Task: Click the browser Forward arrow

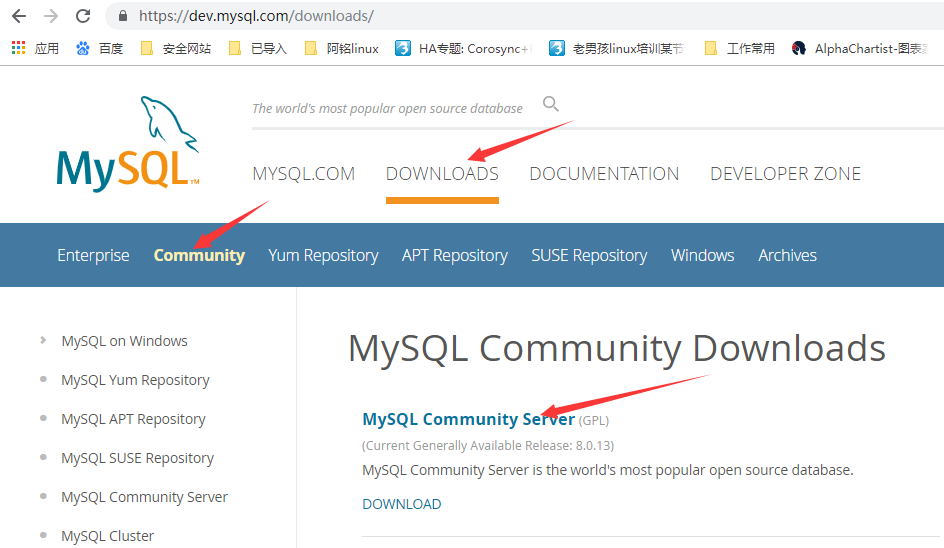Action: [x=51, y=16]
